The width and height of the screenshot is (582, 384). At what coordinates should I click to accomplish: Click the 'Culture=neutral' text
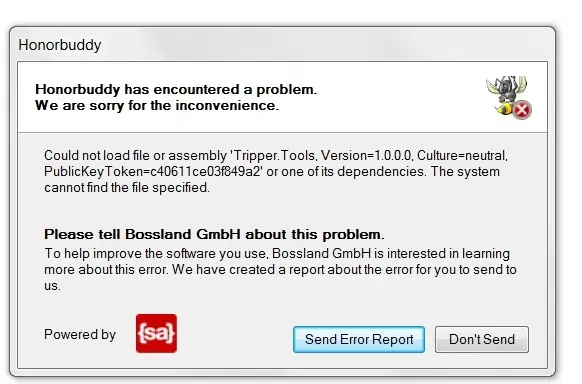tap(462, 155)
